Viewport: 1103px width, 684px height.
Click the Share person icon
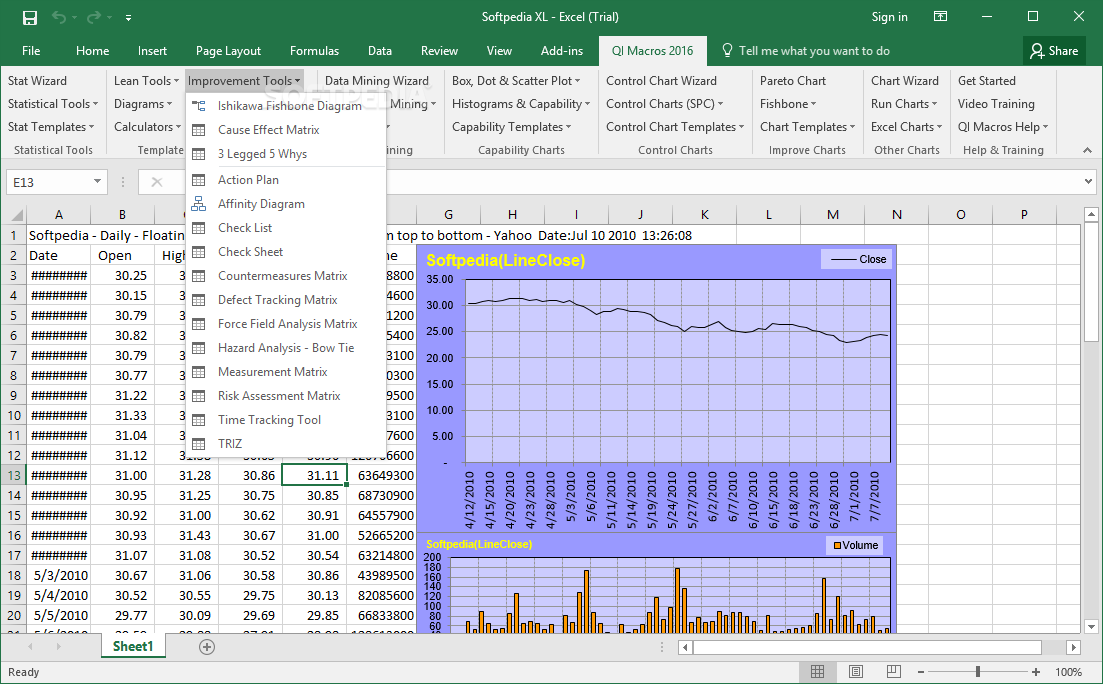(1037, 51)
